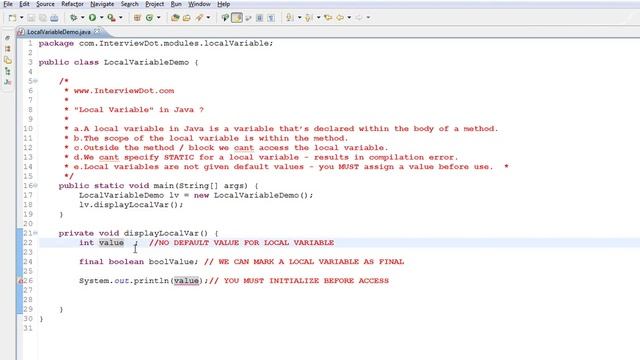Viewport: 640px width, 360px height.
Task: Click the Restore view icon in left sidebar
Action: click(7, 38)
